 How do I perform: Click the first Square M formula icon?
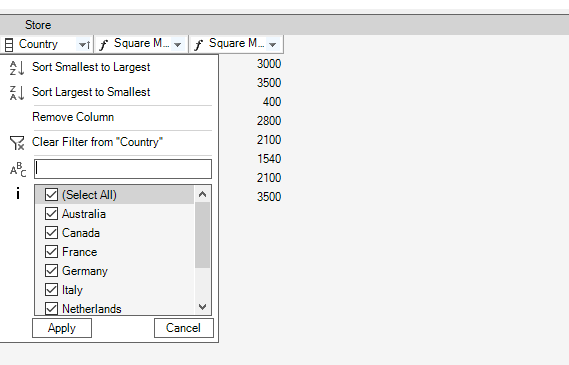104,45
